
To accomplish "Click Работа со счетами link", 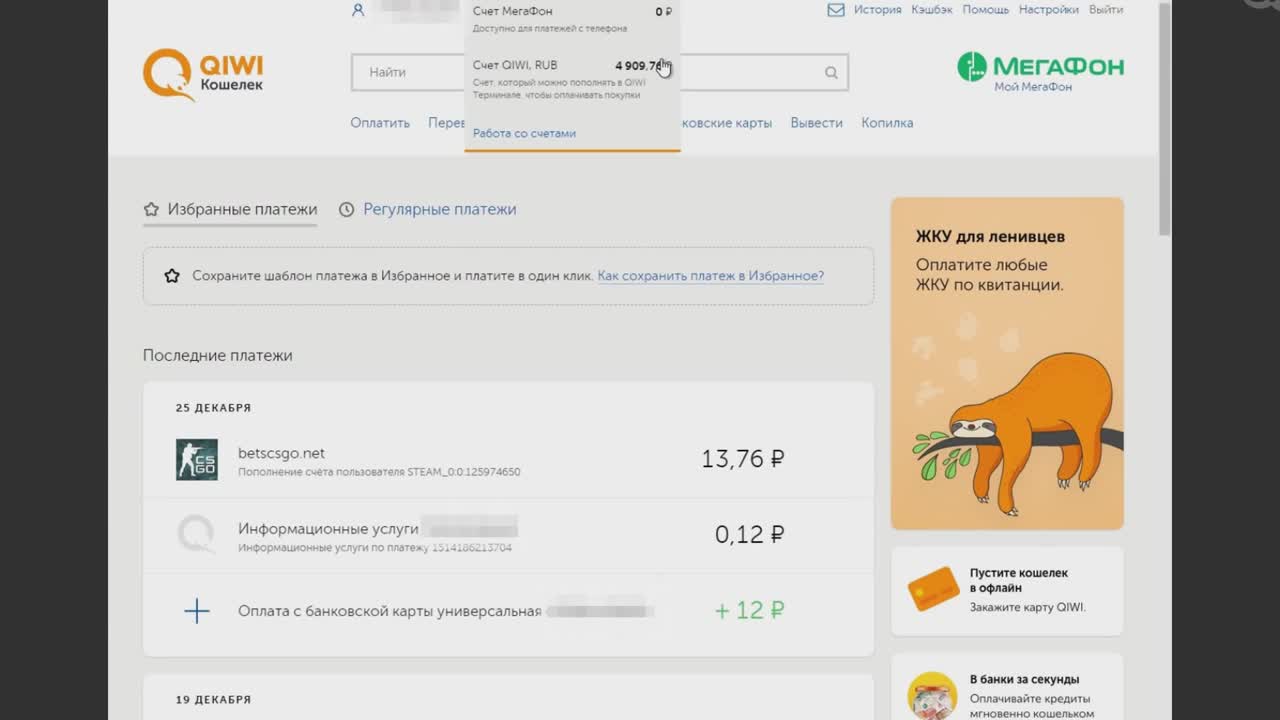I will [x=524, y=133].
